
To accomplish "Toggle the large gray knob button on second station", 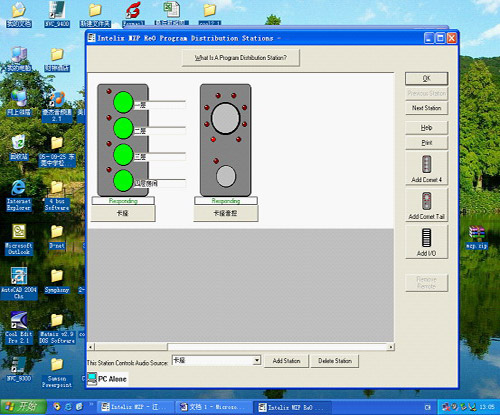I will pyautogui.click(x=226, y=118).
